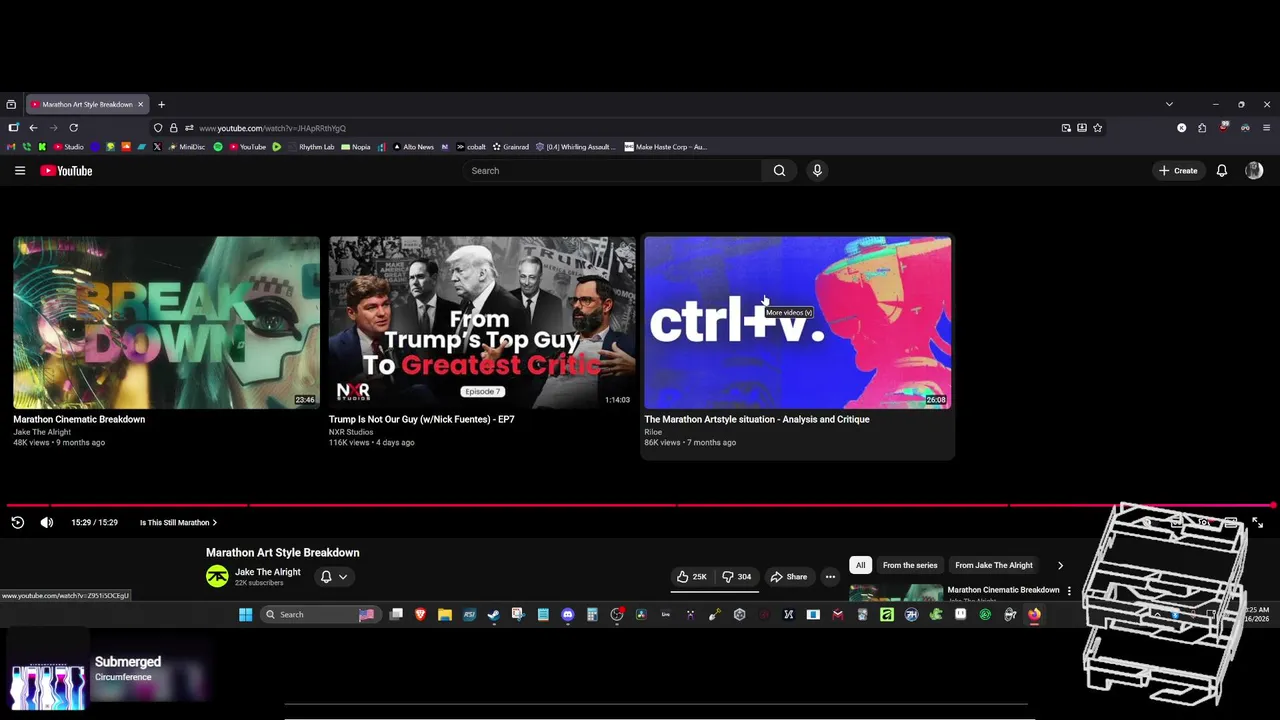Open the site lock icon information
Screen dimensions: 1280x720
(173, 128)
